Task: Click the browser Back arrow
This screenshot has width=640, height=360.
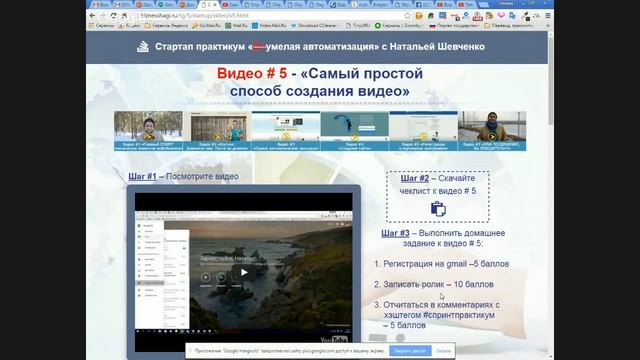Action: point(92,16)
